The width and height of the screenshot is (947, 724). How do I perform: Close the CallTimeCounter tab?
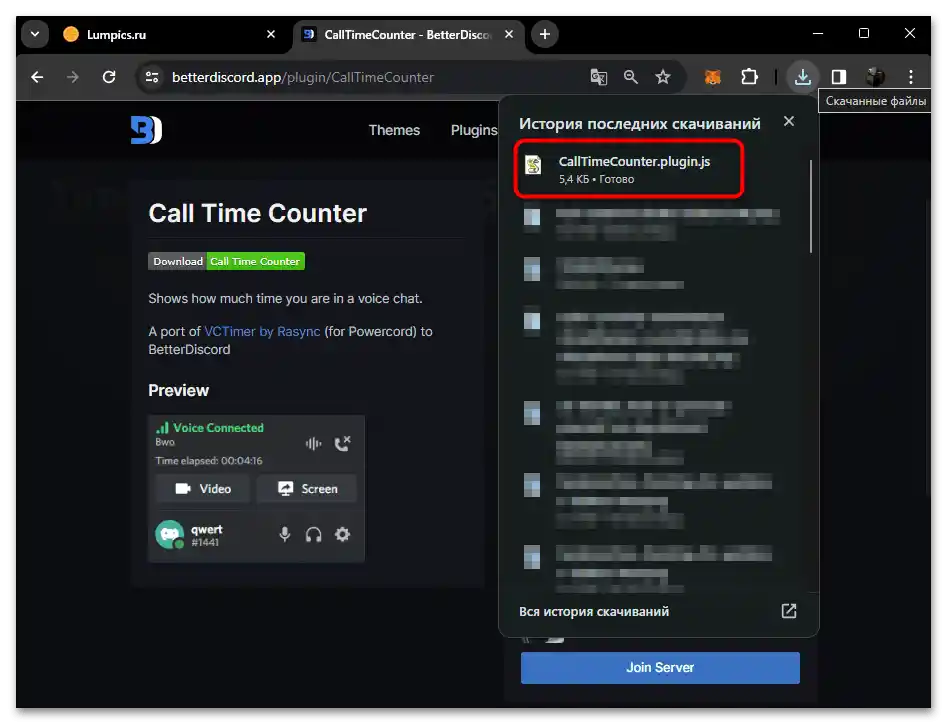[509, 34]
